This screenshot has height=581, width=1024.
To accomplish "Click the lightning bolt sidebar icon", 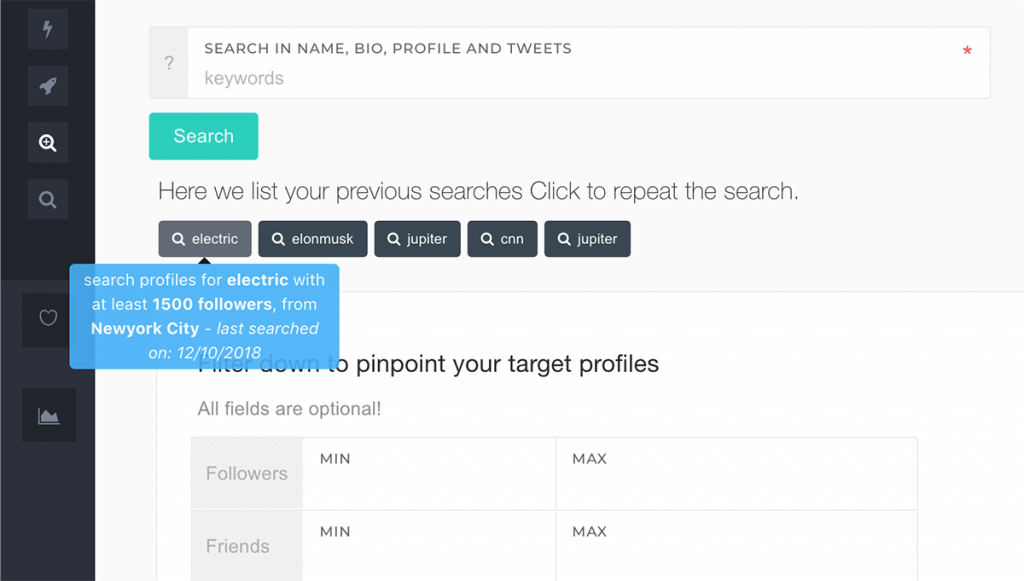I will point(48,29).
